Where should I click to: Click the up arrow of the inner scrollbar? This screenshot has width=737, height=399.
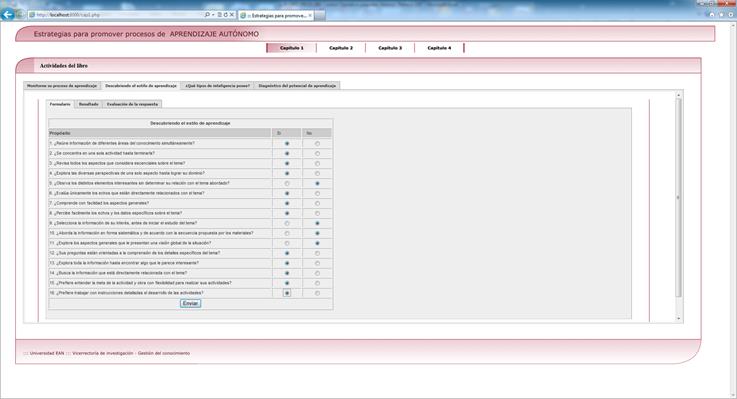[678, 95]
